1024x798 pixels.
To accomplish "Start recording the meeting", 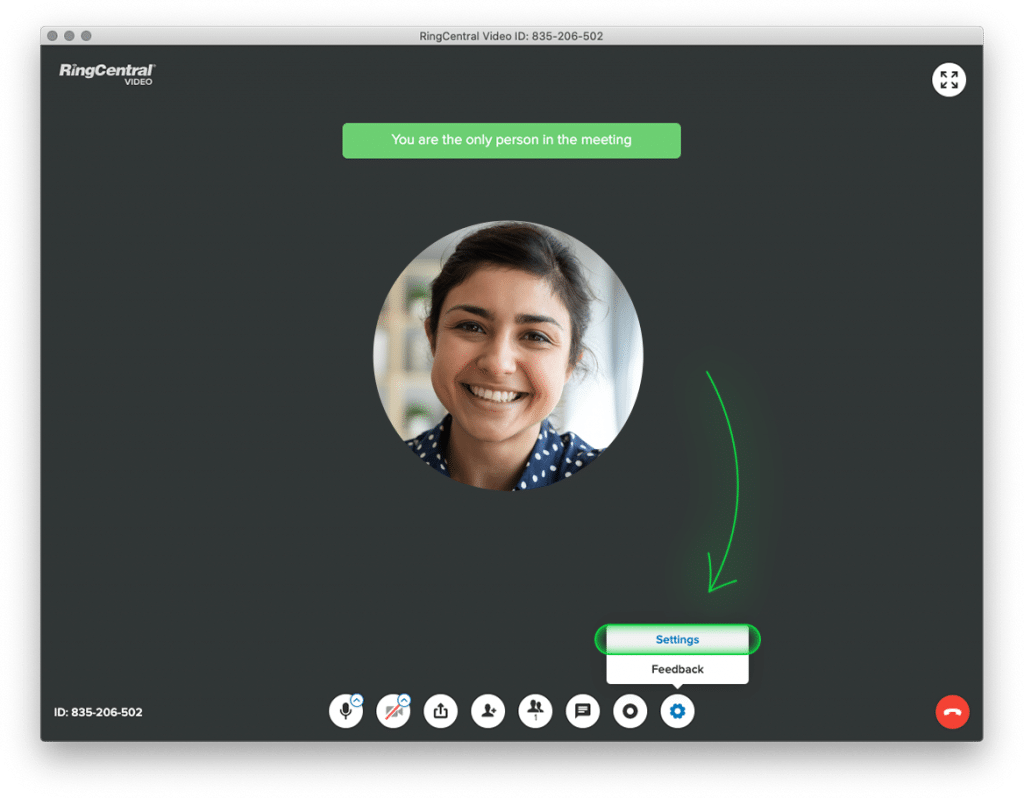I will pyautogui.click(x=630, y=712).
